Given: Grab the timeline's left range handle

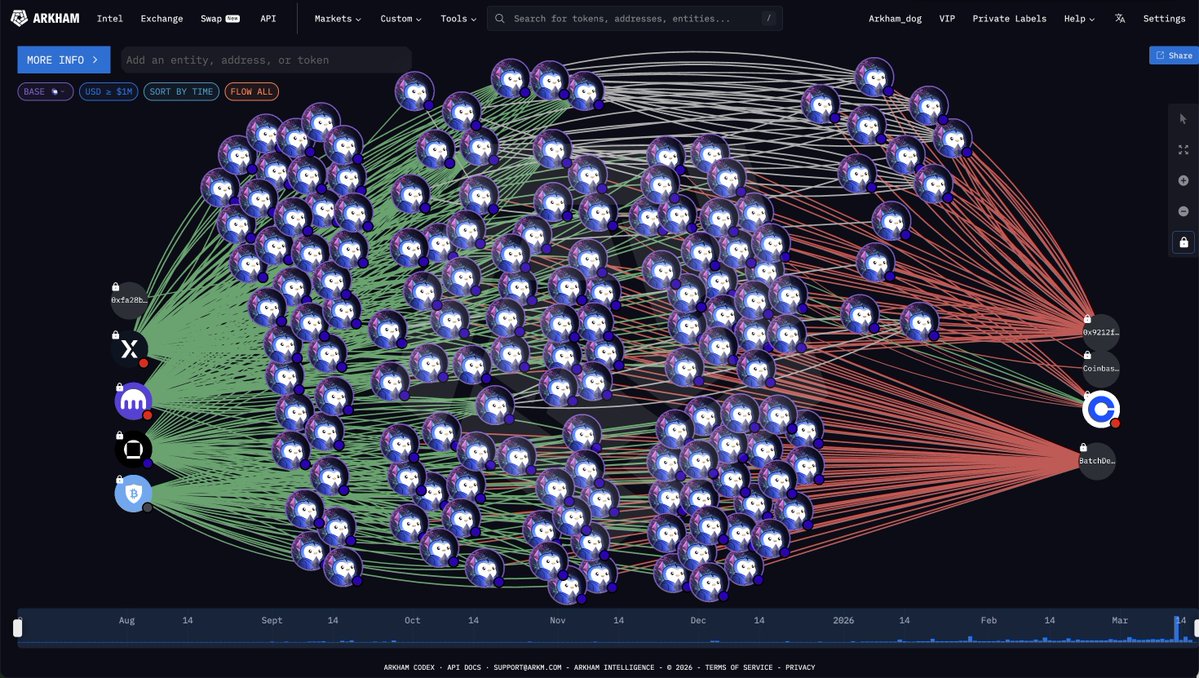Looking at the screenshot, I should coord(18,628).
